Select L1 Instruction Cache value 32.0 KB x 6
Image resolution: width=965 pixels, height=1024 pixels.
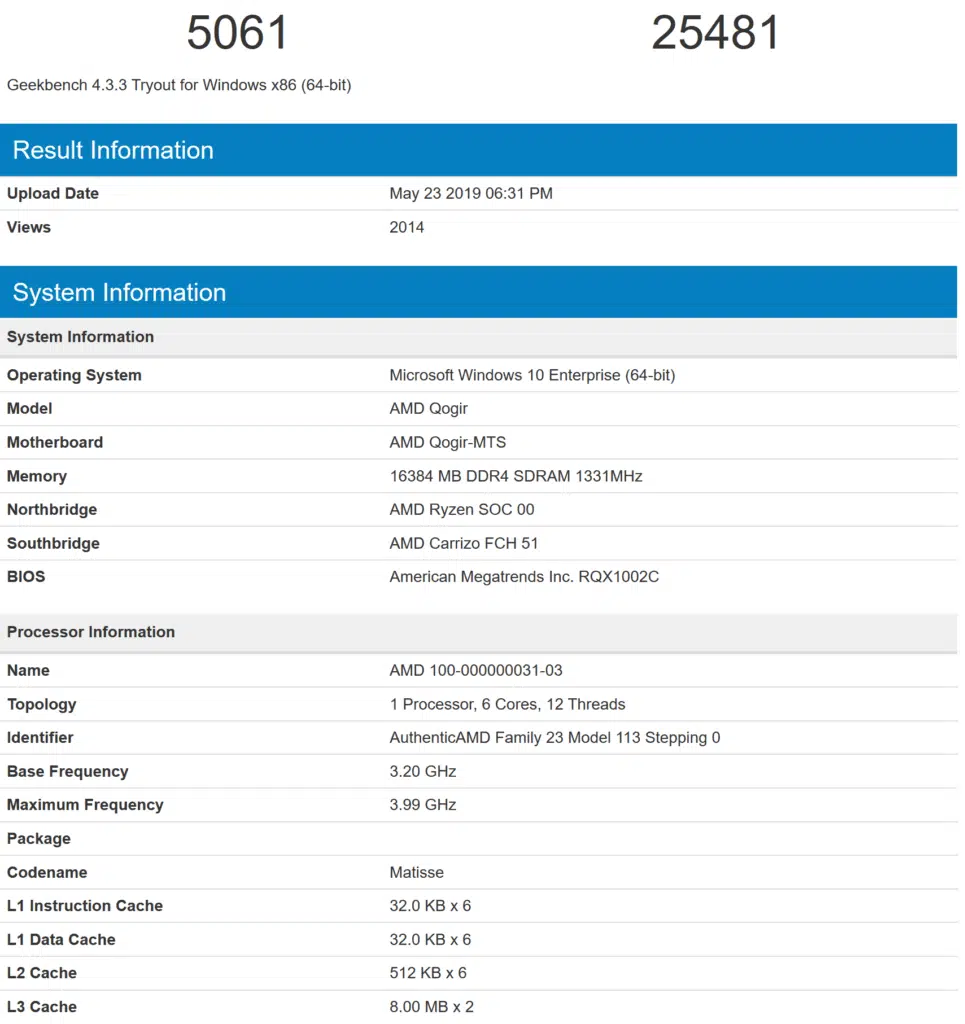pyautogui.click(x=430, y=906)
